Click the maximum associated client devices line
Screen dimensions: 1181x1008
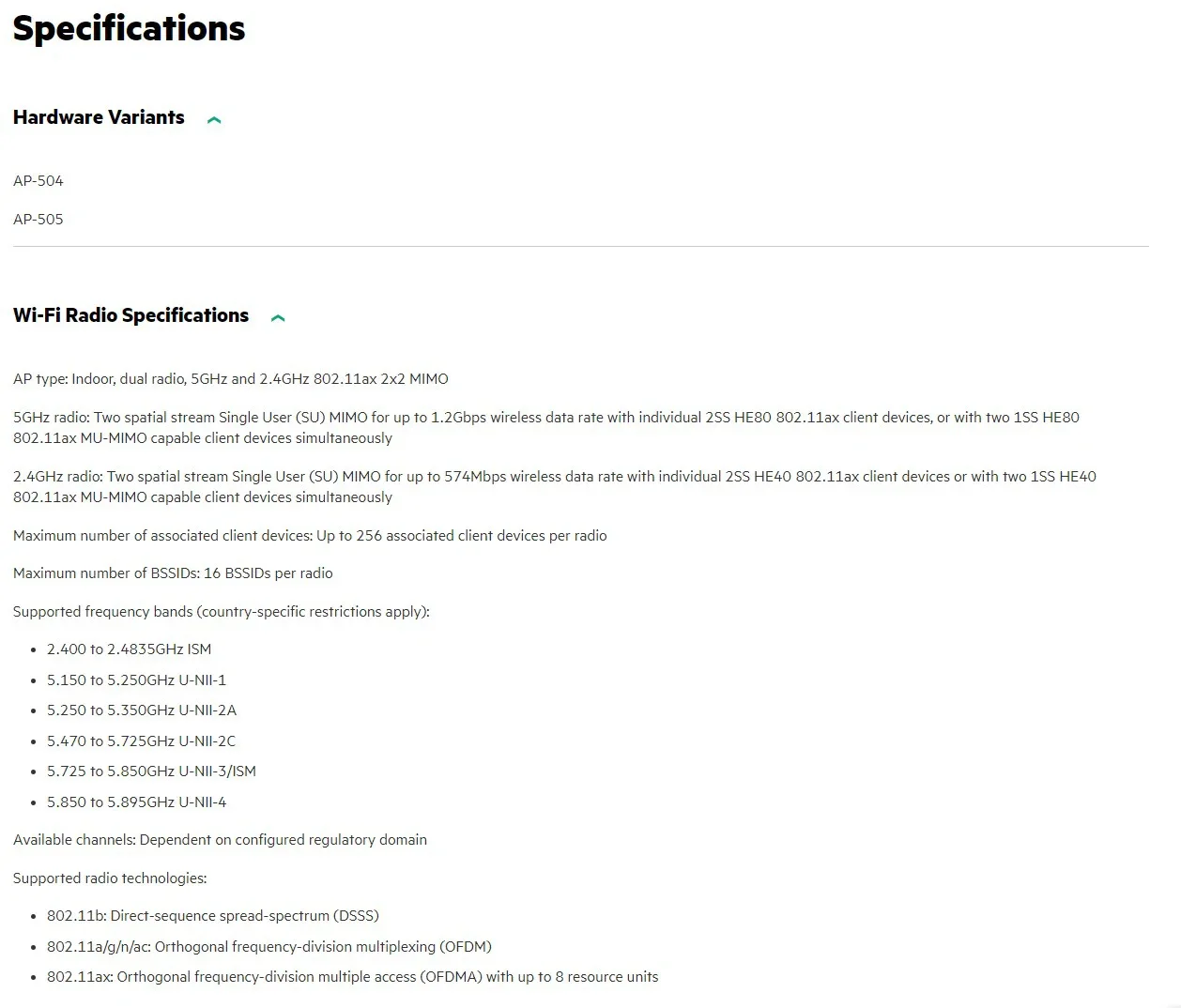[x=310, y=536]
